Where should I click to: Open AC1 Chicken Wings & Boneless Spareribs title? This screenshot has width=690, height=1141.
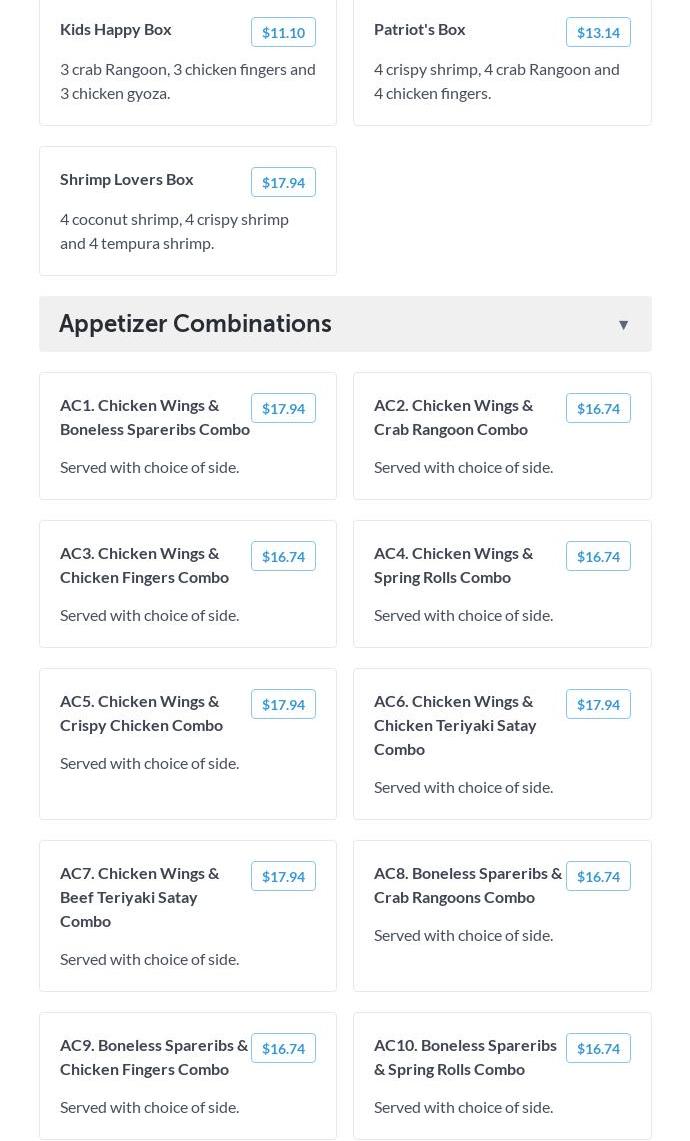coord(154,417)
